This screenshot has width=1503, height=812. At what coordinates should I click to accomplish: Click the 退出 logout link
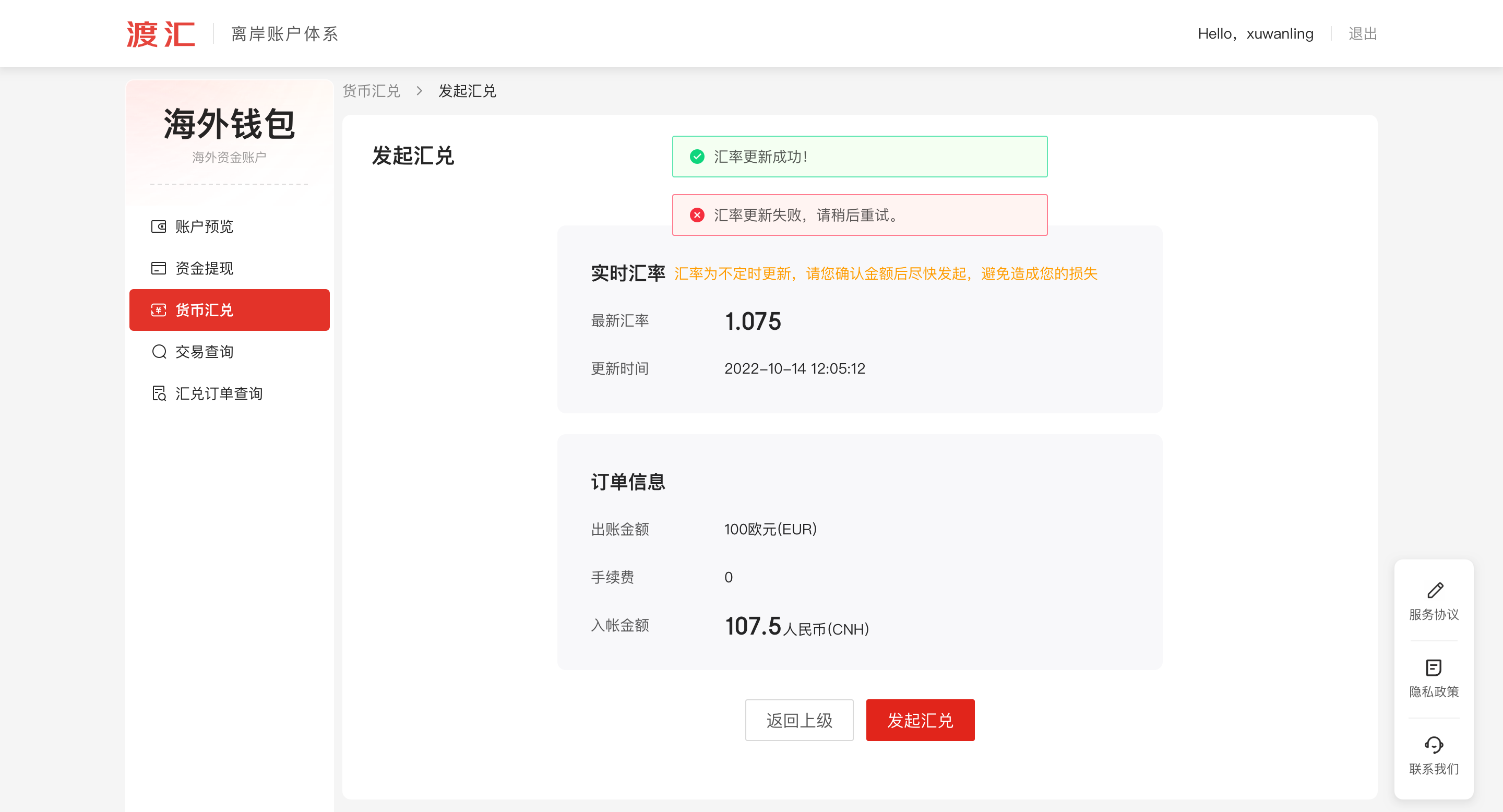[x=1363, y=34]
